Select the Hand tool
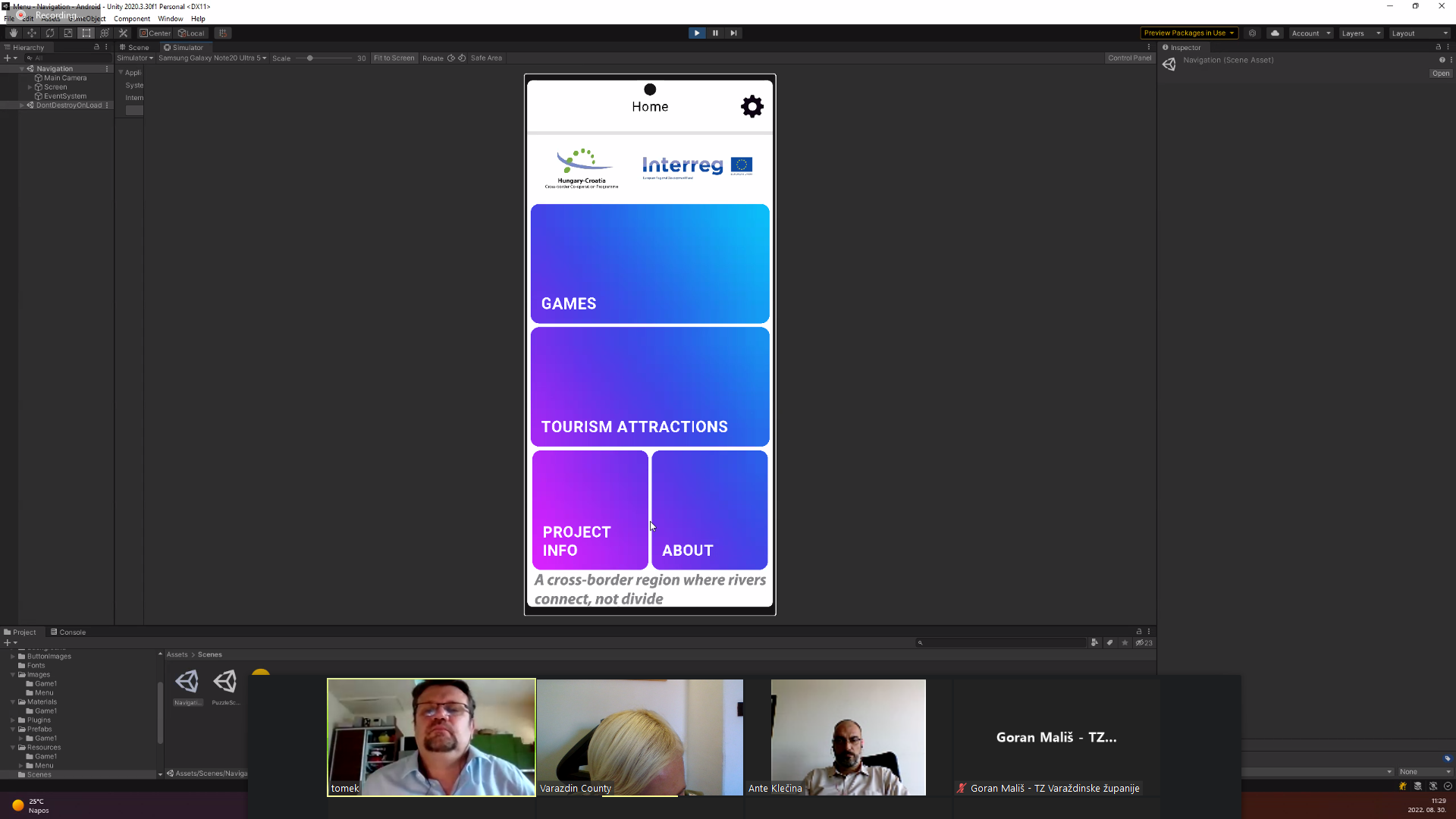The image size is (1456, 819). pyautogui.click(x=13, y=33)
